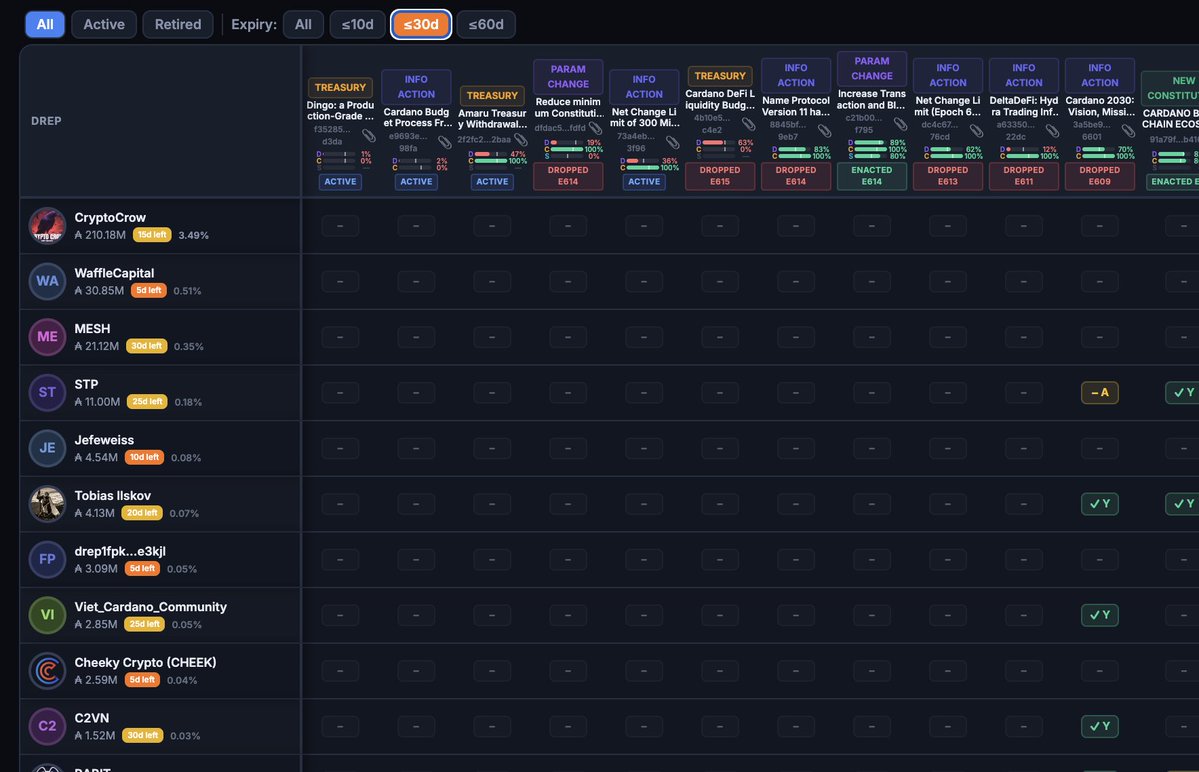Click WaffleCapital's 0.51% voting share
This screenshot has height=772, width=1199.
point(187,291)
